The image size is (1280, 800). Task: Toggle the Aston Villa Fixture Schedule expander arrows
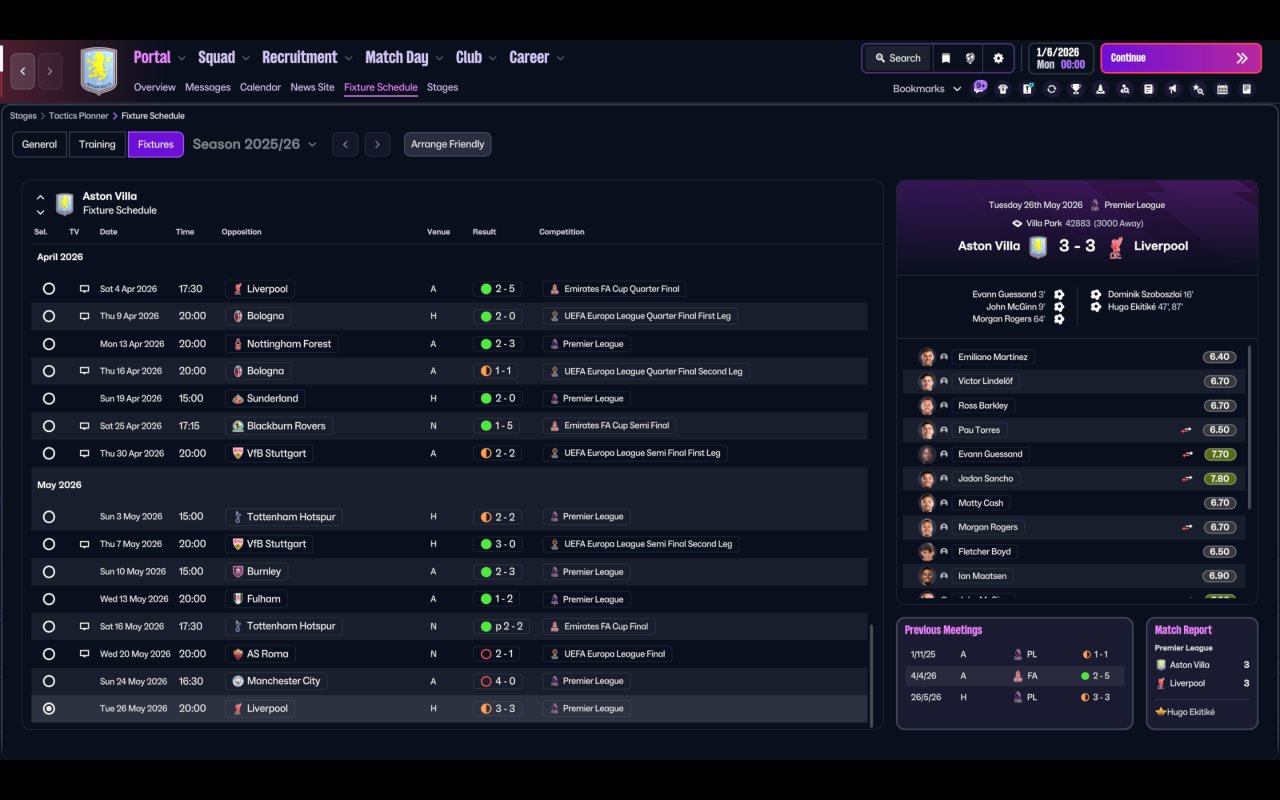click(x=40, y=204)
